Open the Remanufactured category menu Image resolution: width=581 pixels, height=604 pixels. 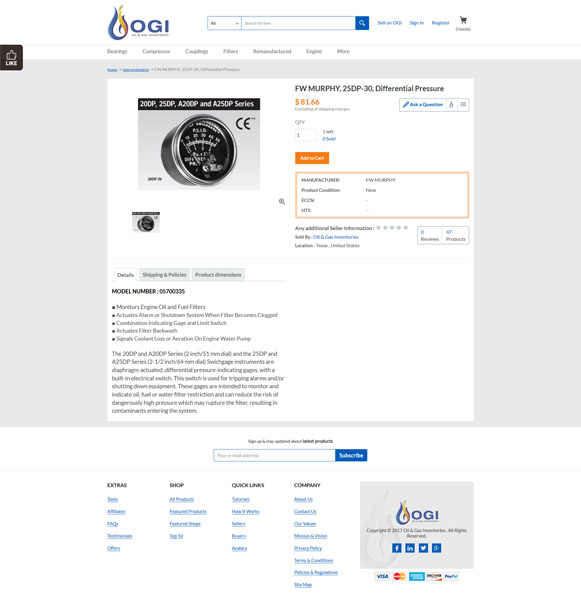[x=272, y=51]
